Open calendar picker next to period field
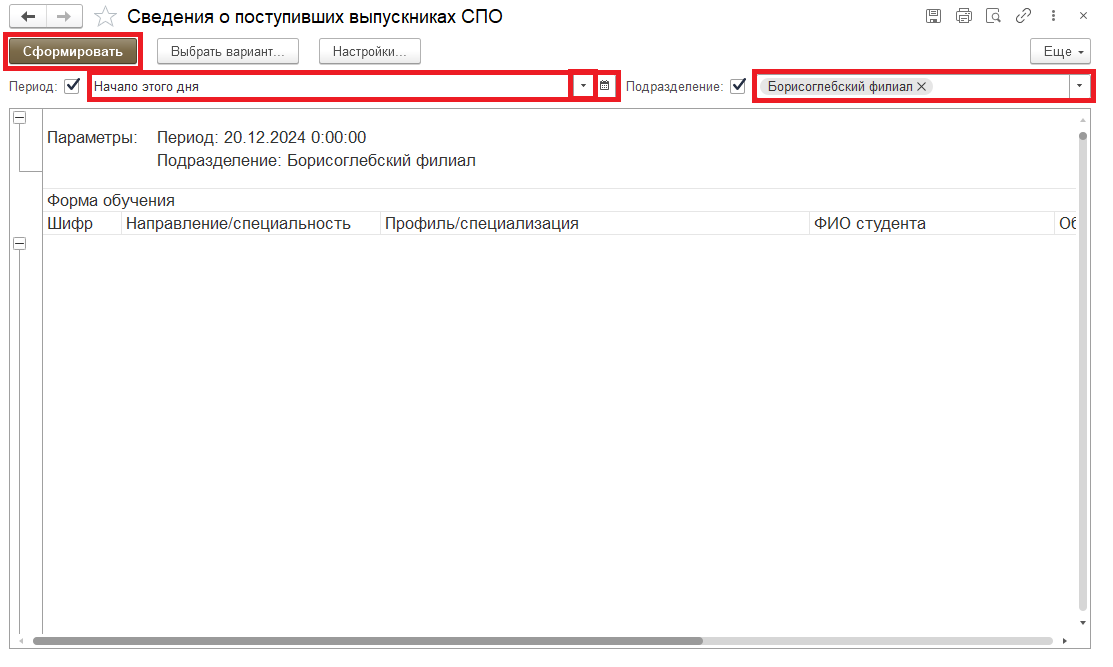 pyautogui.click(x=605, y=86)
